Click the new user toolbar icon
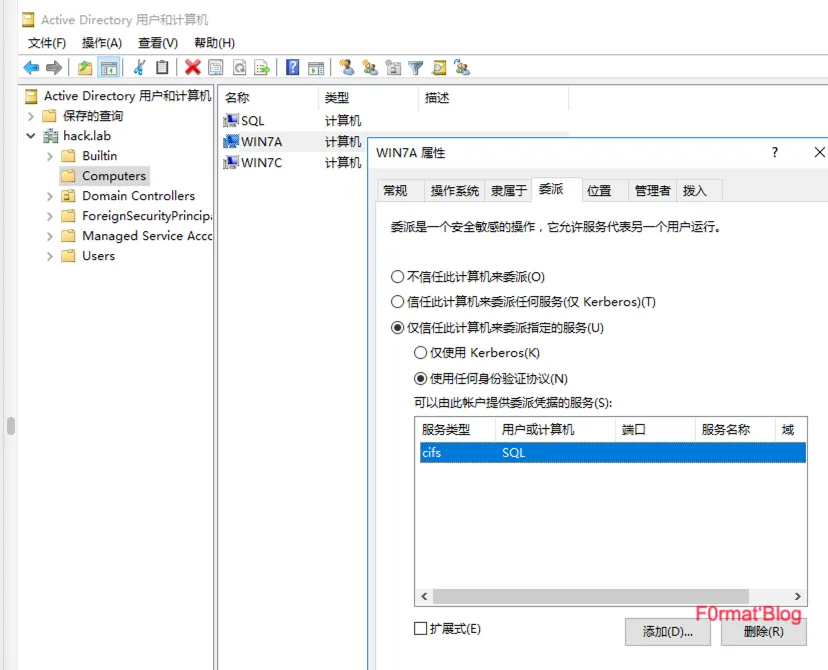Image resolution: width=828 pixels, height=670 pixels. [346, 68]
